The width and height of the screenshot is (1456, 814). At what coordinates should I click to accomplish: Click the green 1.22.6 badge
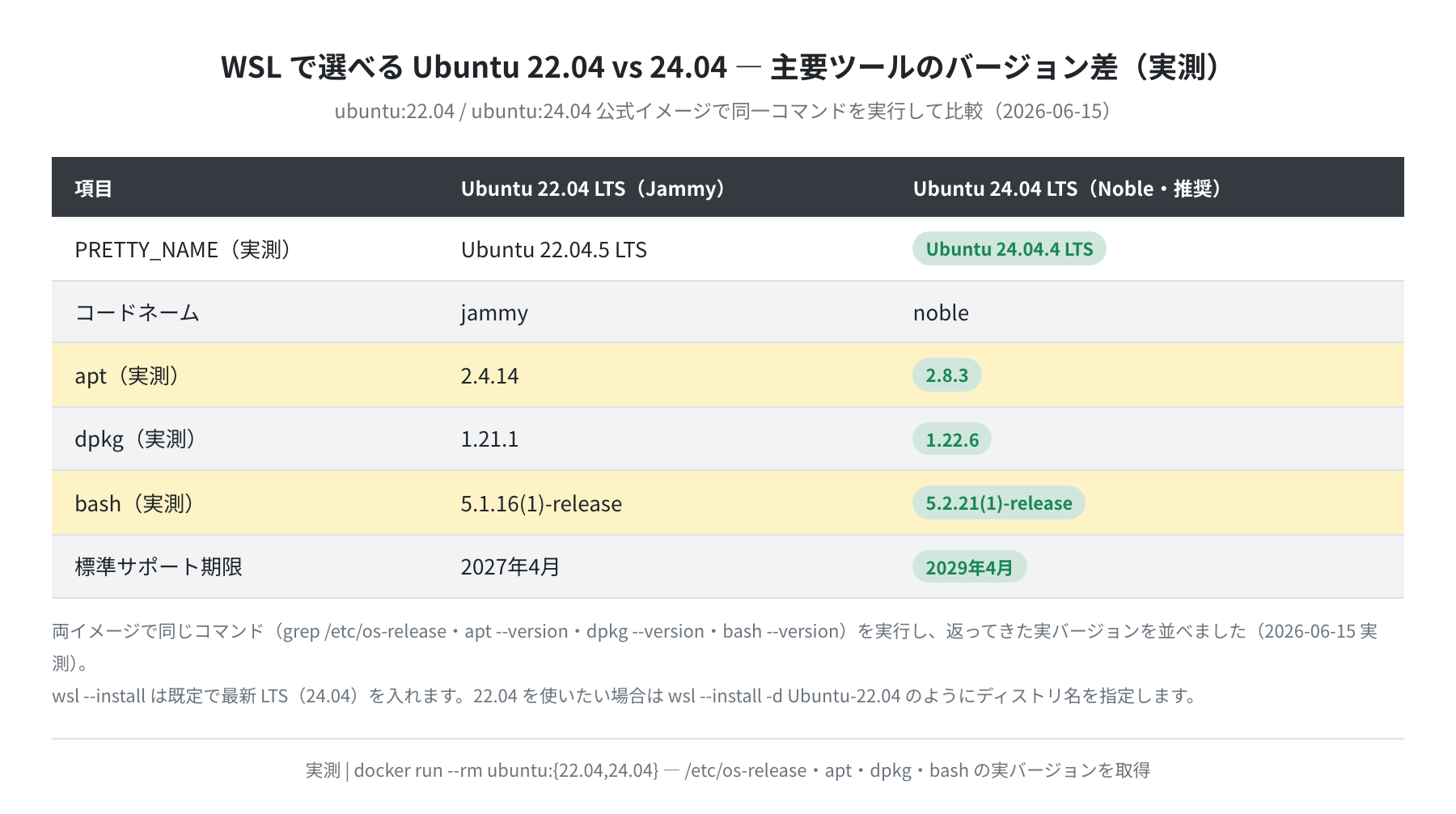(x=952, y=439)
